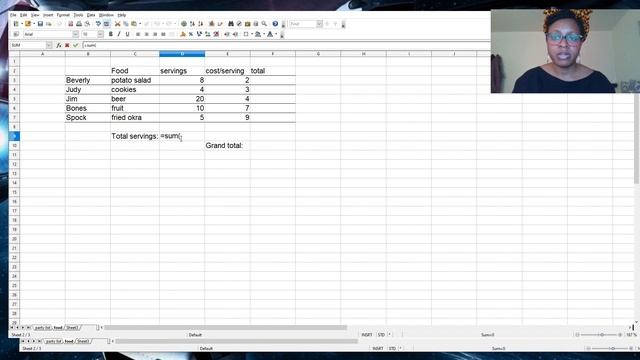
Task: Click the Zoom magnifier icon
Action: [264, 24]
